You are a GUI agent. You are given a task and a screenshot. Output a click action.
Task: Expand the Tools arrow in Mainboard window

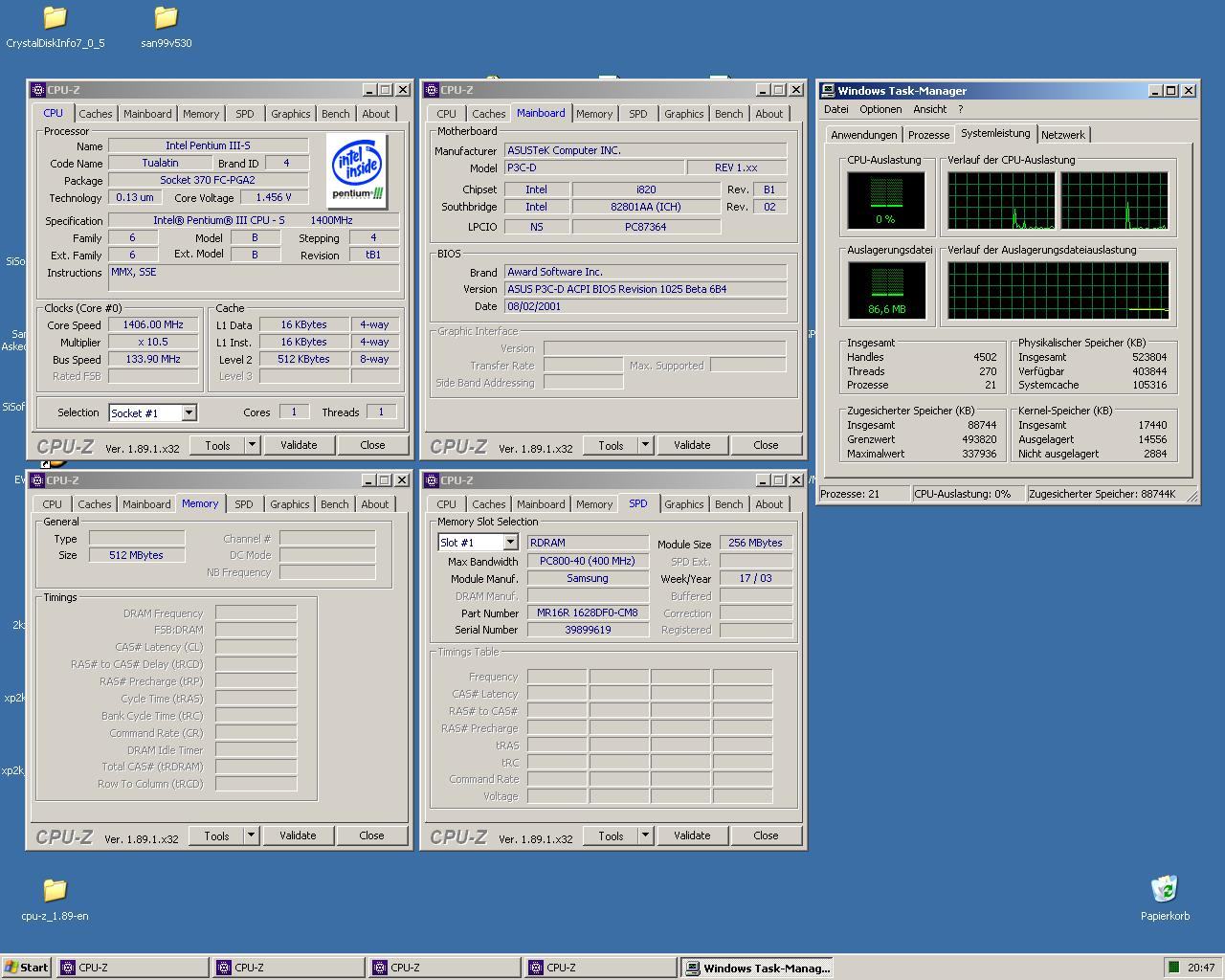point(645,445)
